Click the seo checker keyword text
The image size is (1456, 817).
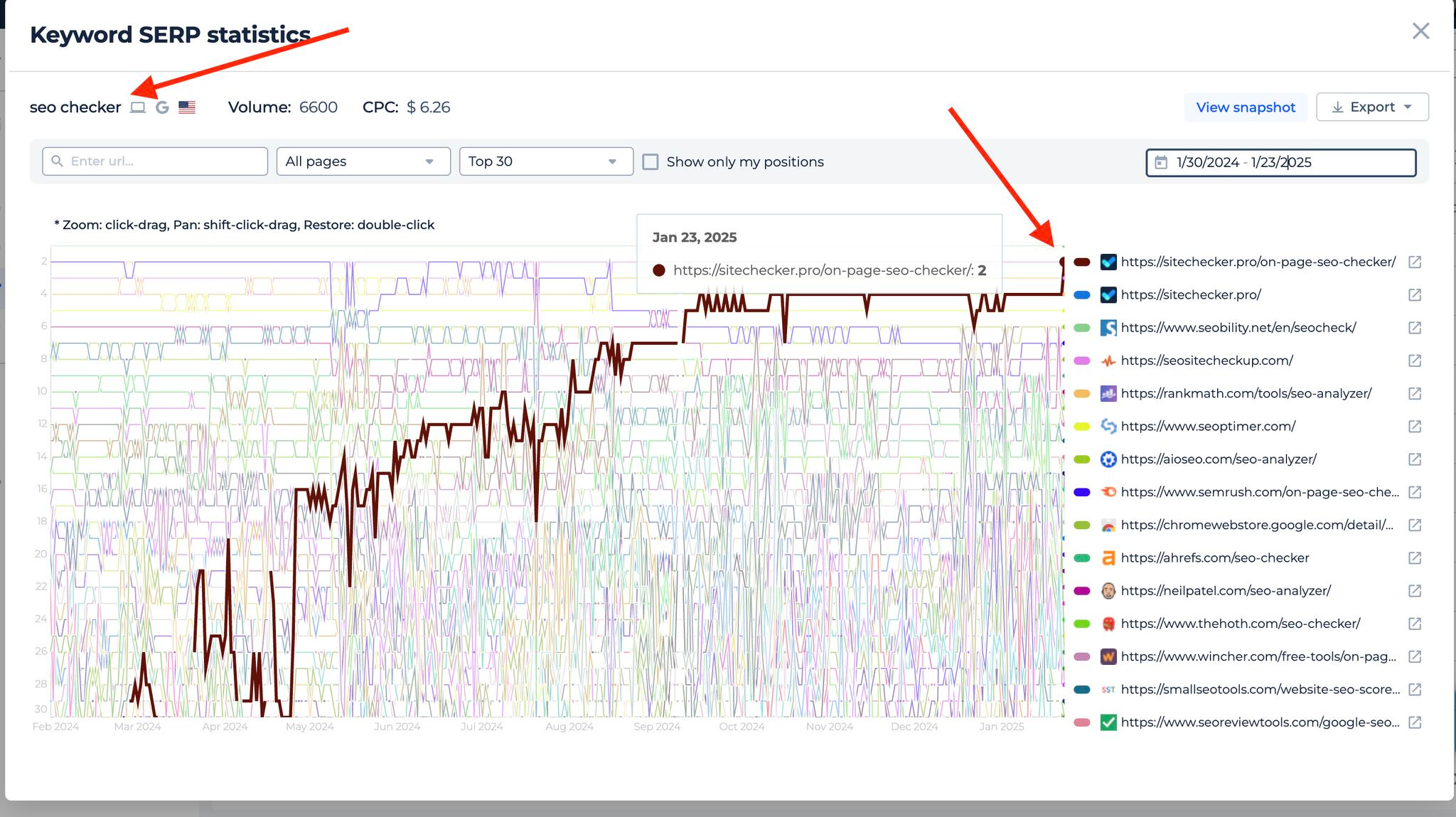coord(75,107)
